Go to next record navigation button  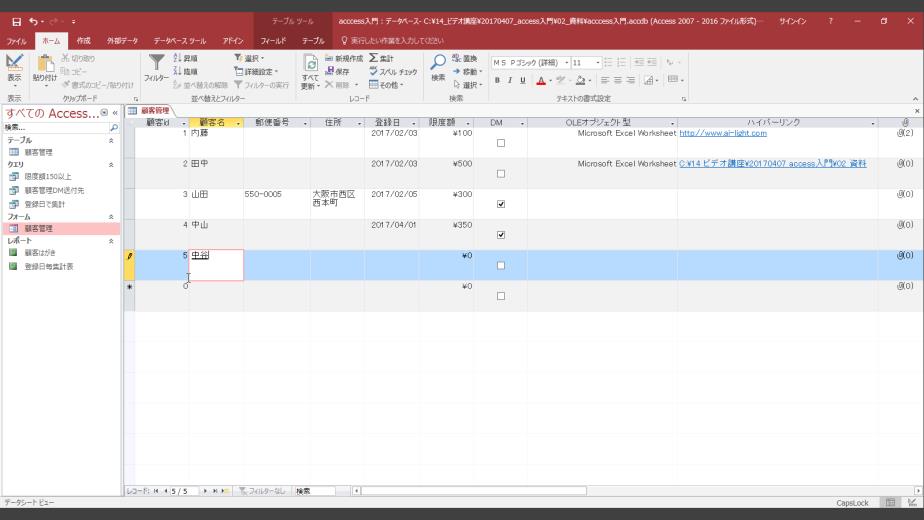coord(204,491)
